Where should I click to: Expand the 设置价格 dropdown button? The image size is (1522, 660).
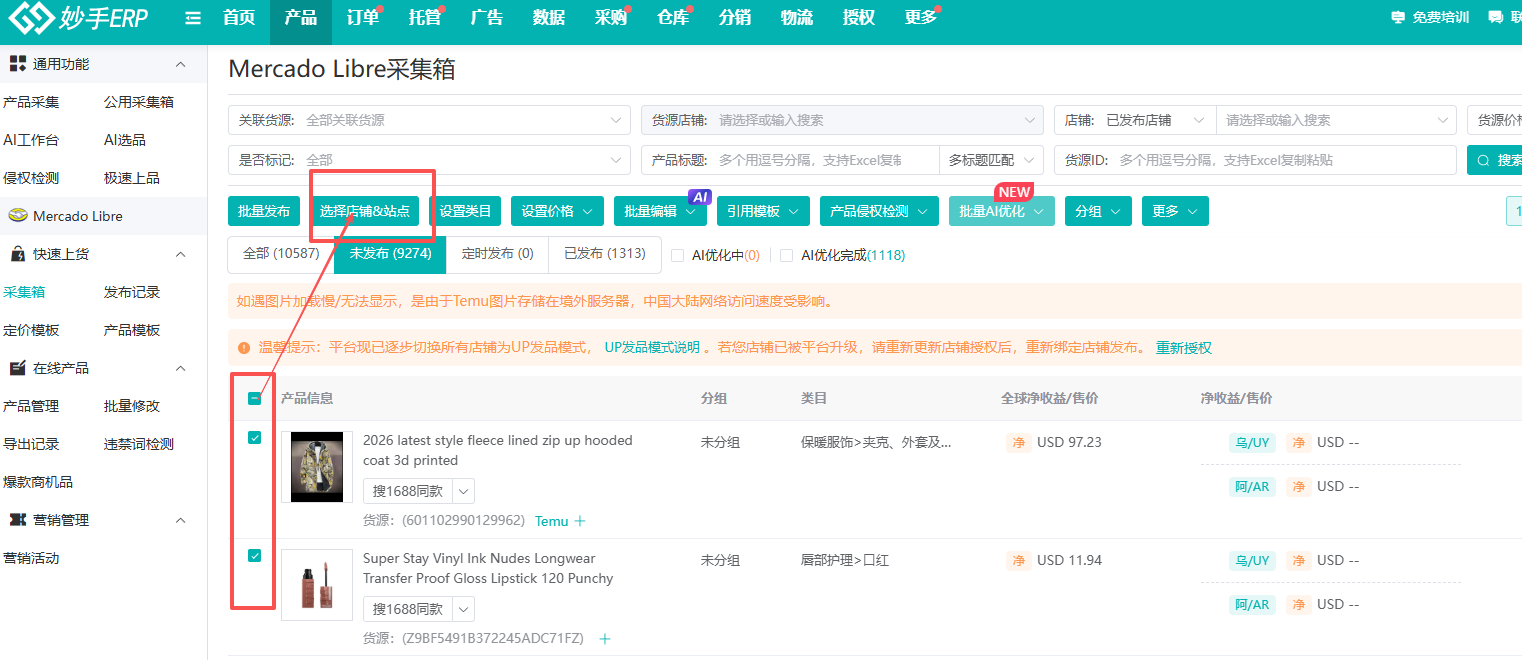[557, 211]
